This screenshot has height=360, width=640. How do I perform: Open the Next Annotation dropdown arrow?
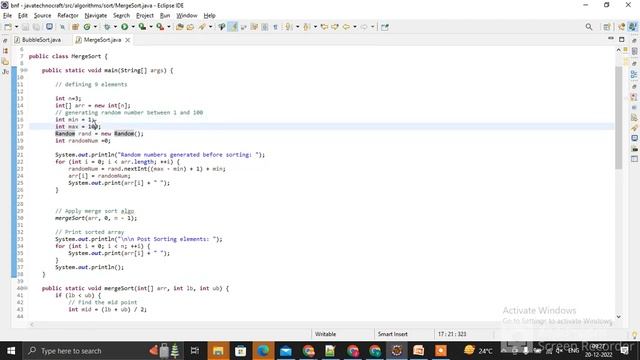298,27
